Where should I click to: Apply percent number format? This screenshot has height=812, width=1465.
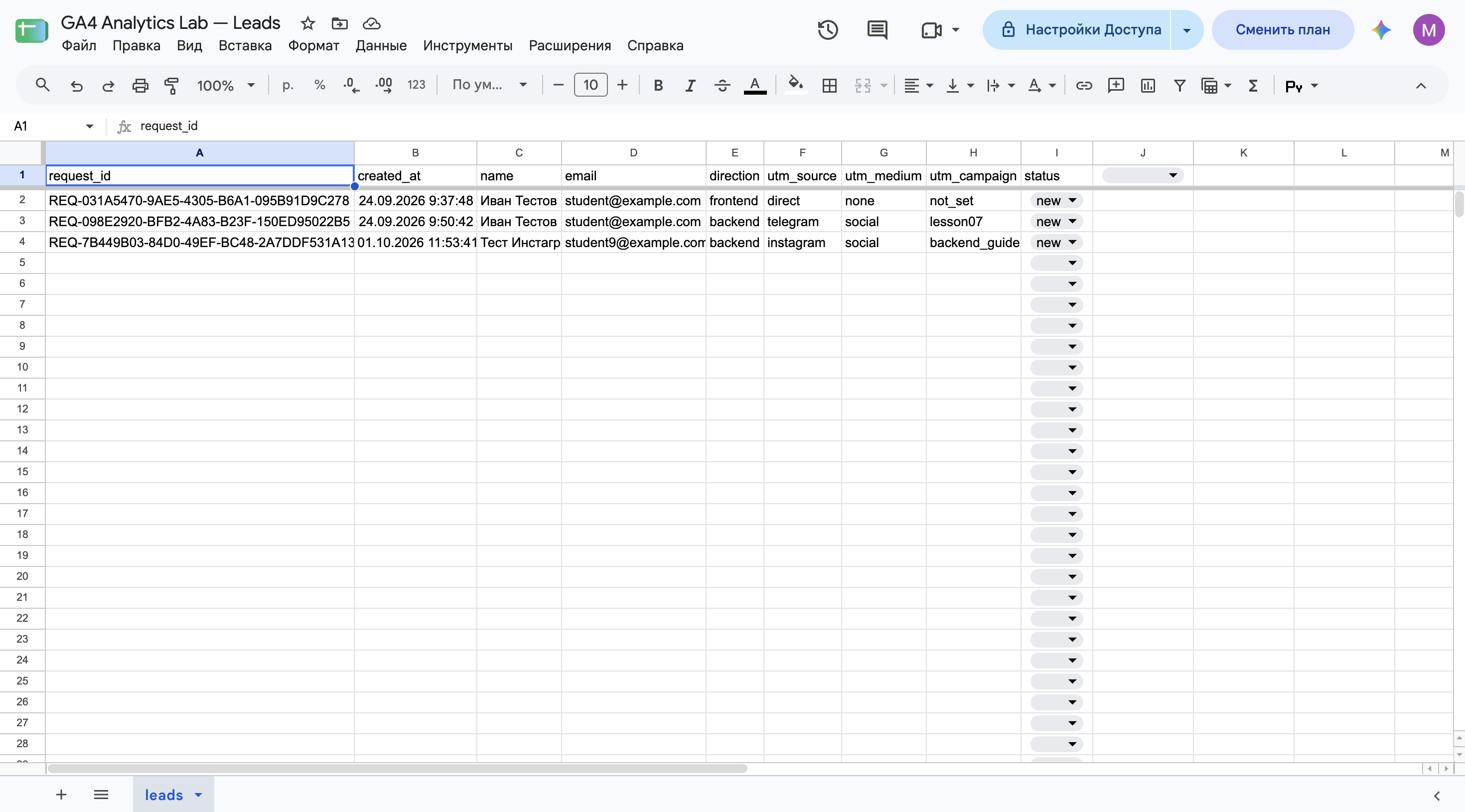tap(319, 85)
